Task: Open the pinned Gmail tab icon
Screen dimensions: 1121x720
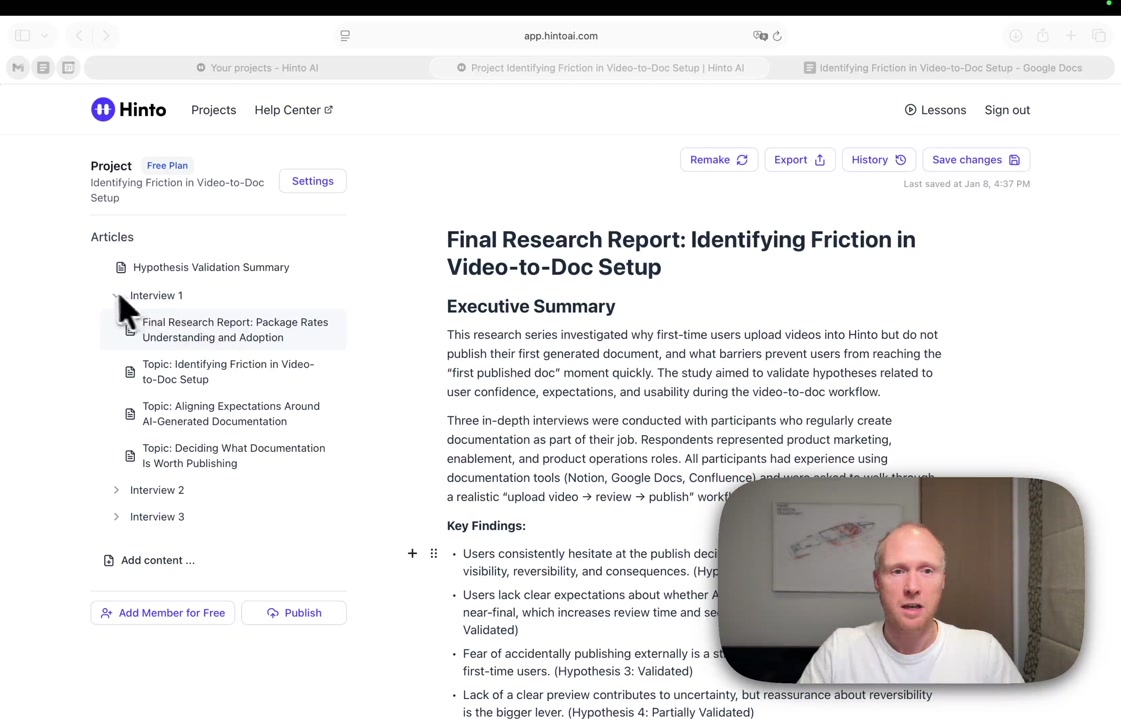Action: pyautogui.click(x=18, y=68)
